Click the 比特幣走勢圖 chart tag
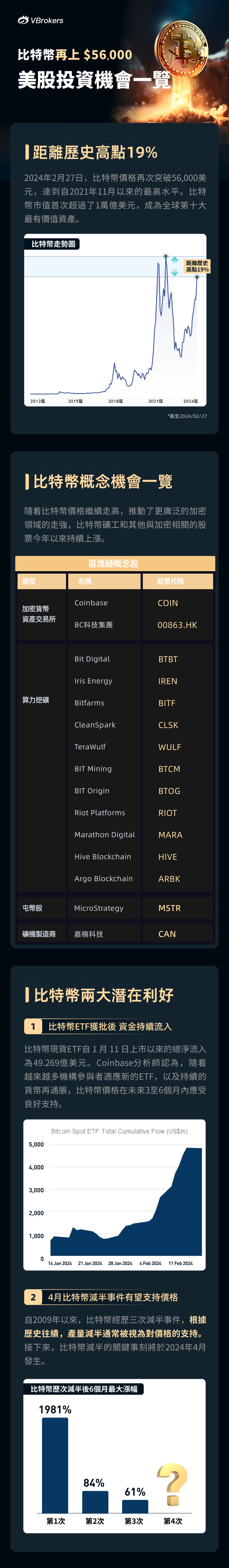The height and width of the screenshot is (1568, 229). (54, 244)
